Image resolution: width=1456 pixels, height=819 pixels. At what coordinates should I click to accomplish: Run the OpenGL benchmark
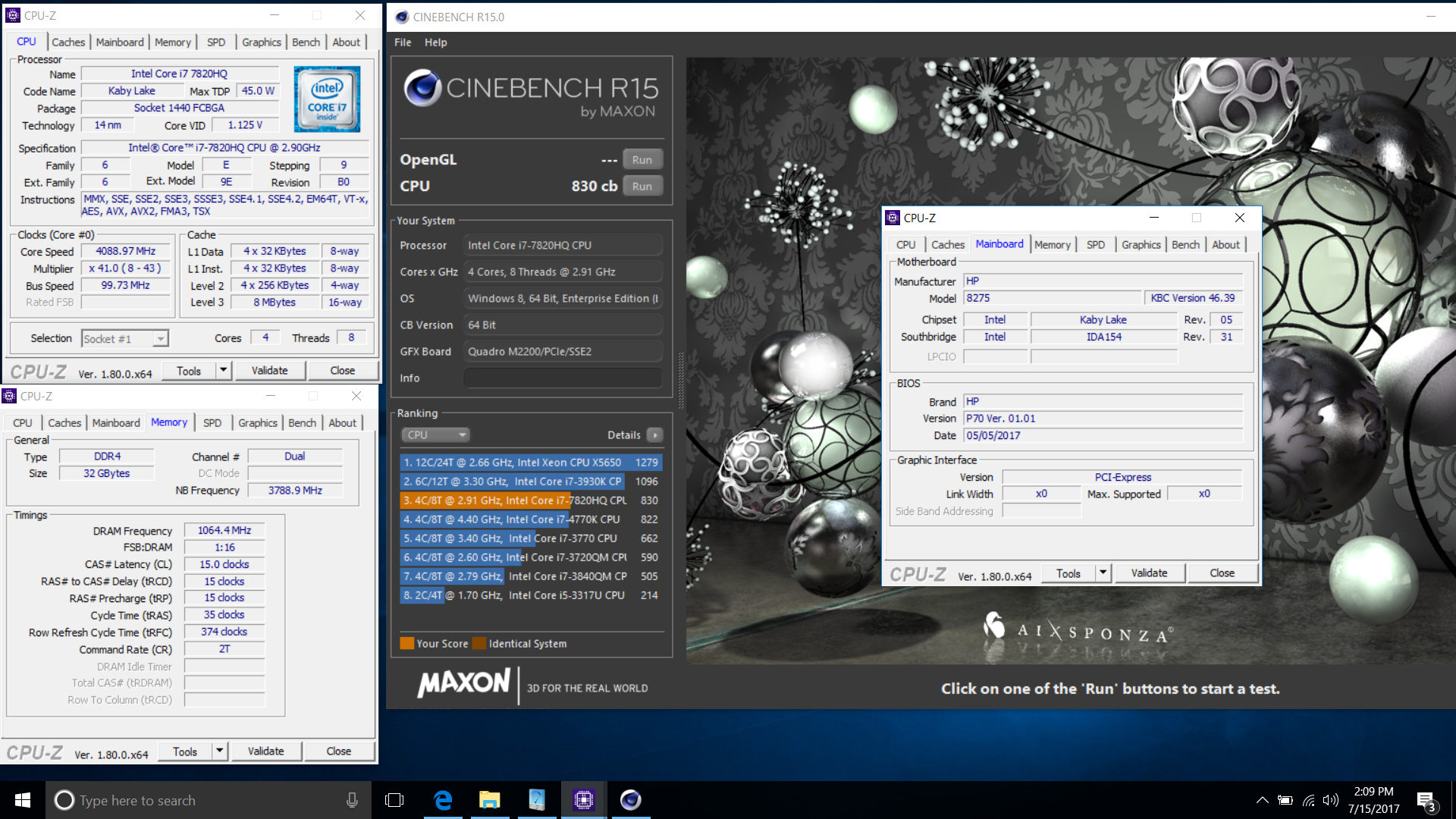[642, 160]
